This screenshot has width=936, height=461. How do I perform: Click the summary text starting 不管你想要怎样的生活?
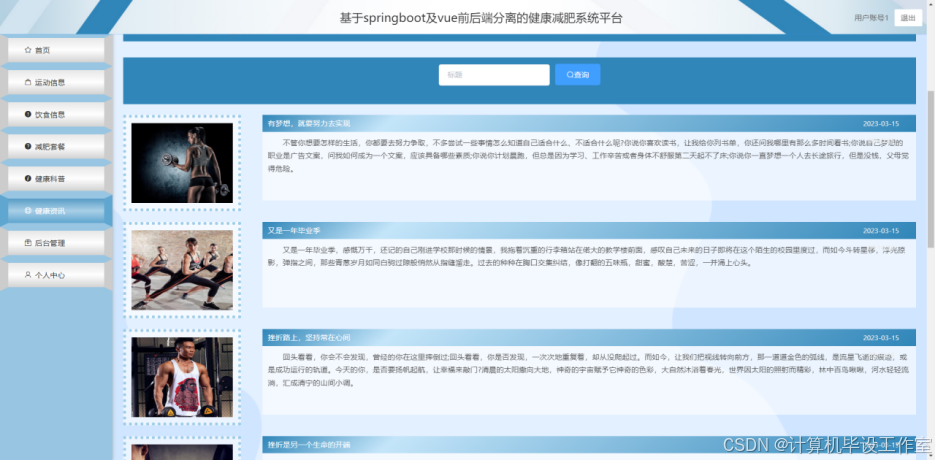(589, 156)
